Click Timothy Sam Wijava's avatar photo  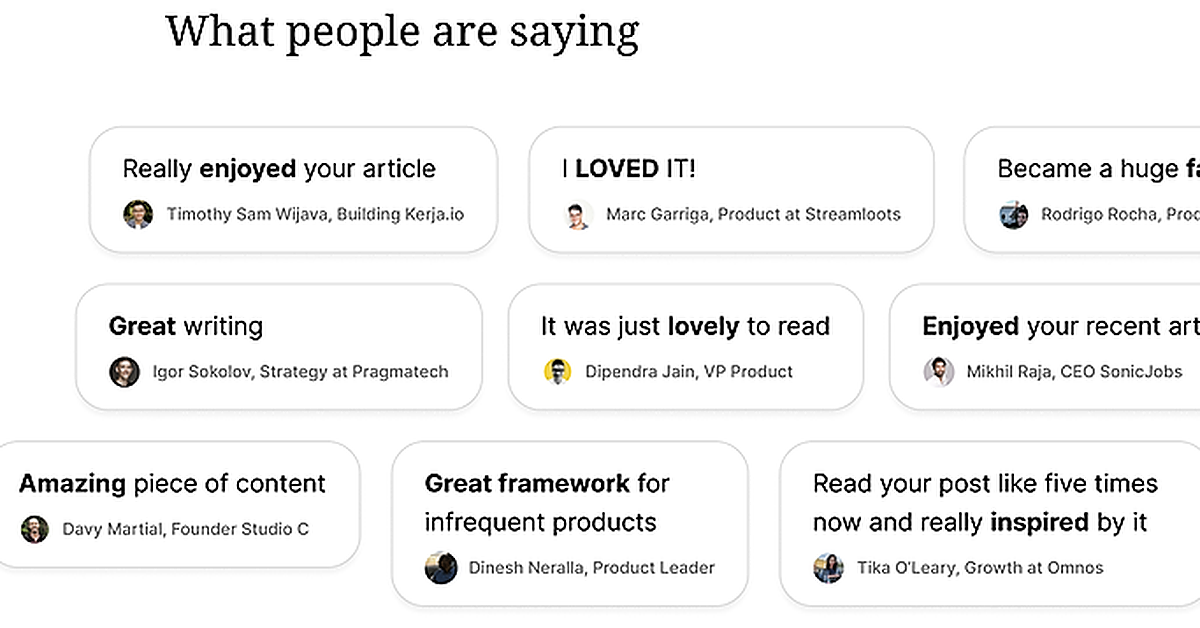138,214
